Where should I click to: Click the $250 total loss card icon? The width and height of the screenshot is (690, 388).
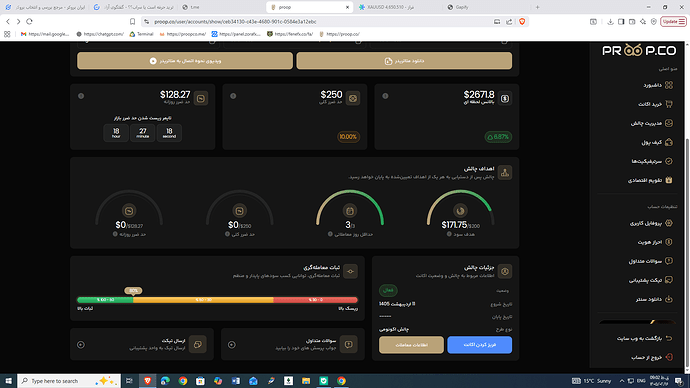pyautogui.click(x=353, y=99)
